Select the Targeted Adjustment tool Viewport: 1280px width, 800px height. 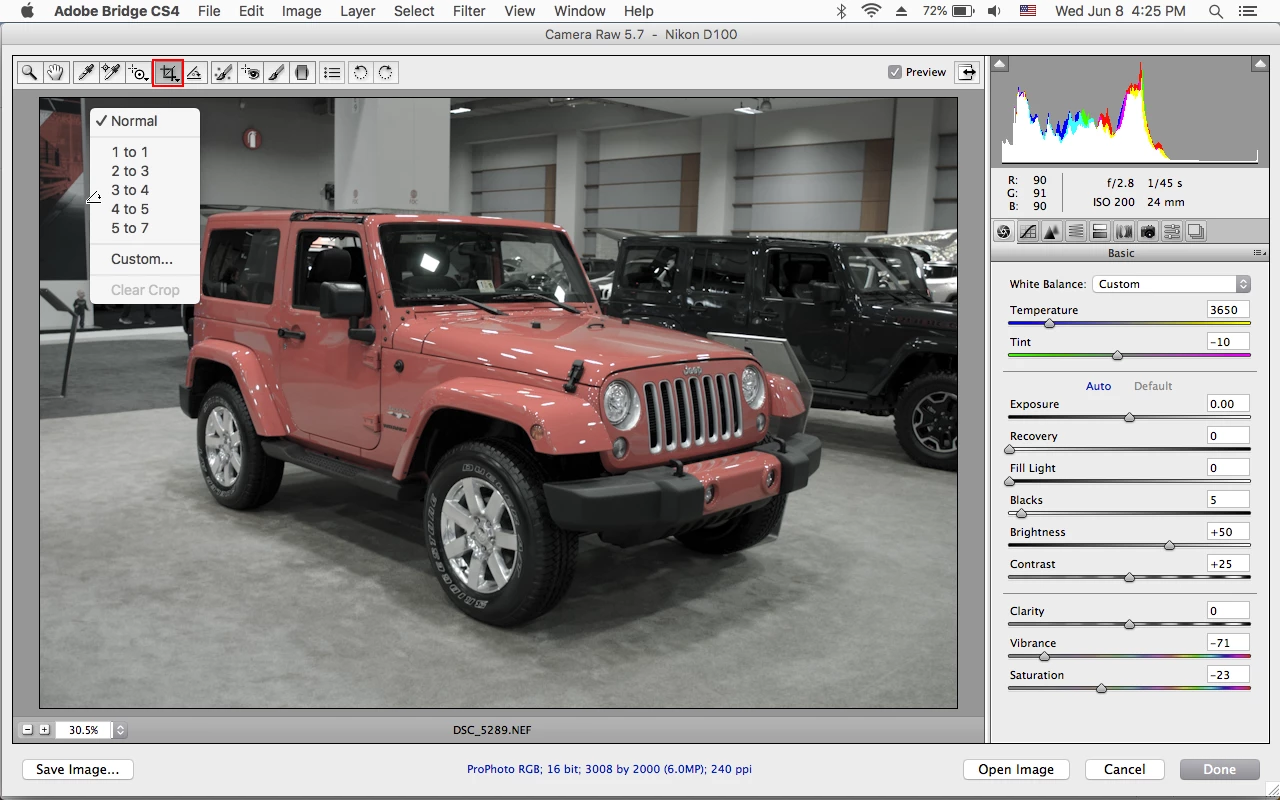(137, 72)
